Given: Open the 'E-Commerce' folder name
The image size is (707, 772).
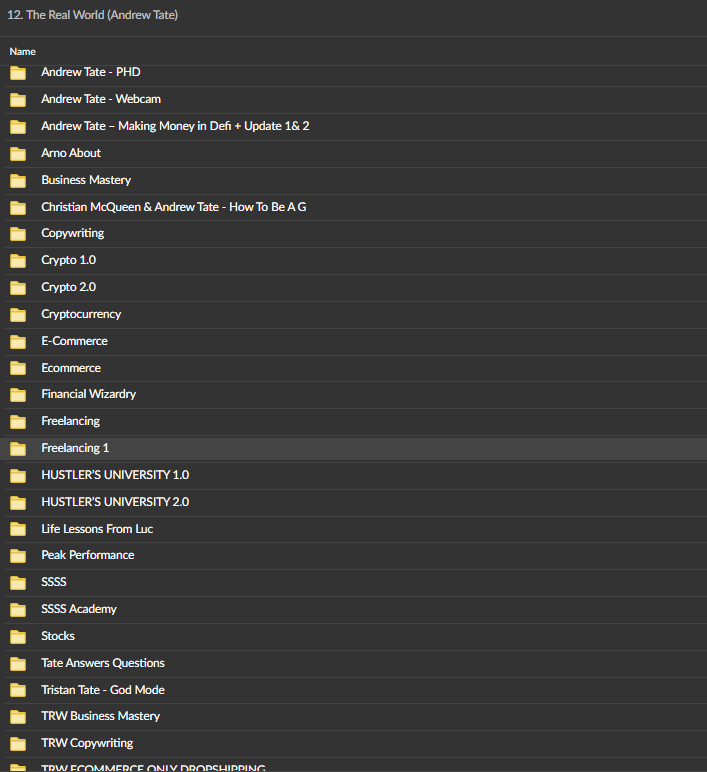Looking at the screenshot, I should coord(74,341).
